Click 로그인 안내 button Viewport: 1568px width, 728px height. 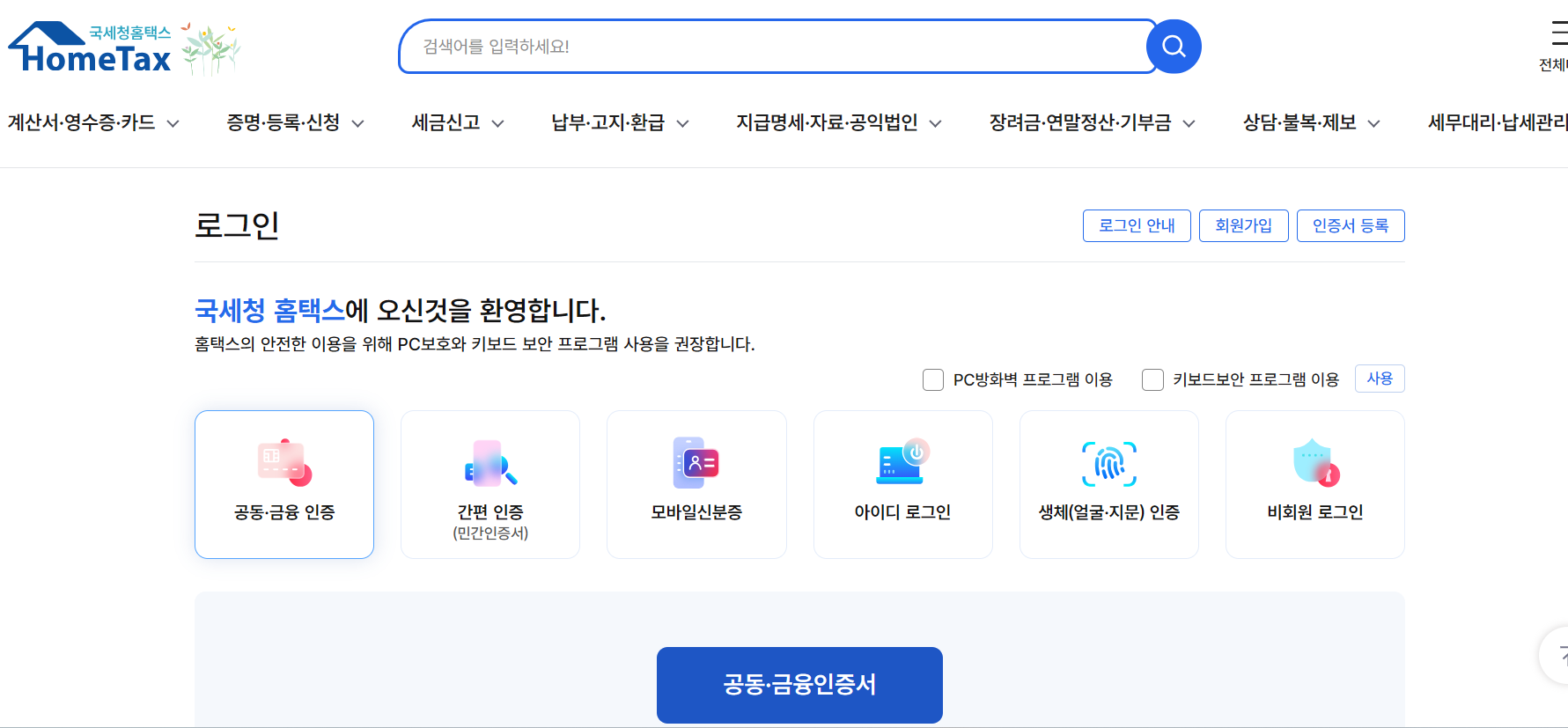coord(1137,225)
